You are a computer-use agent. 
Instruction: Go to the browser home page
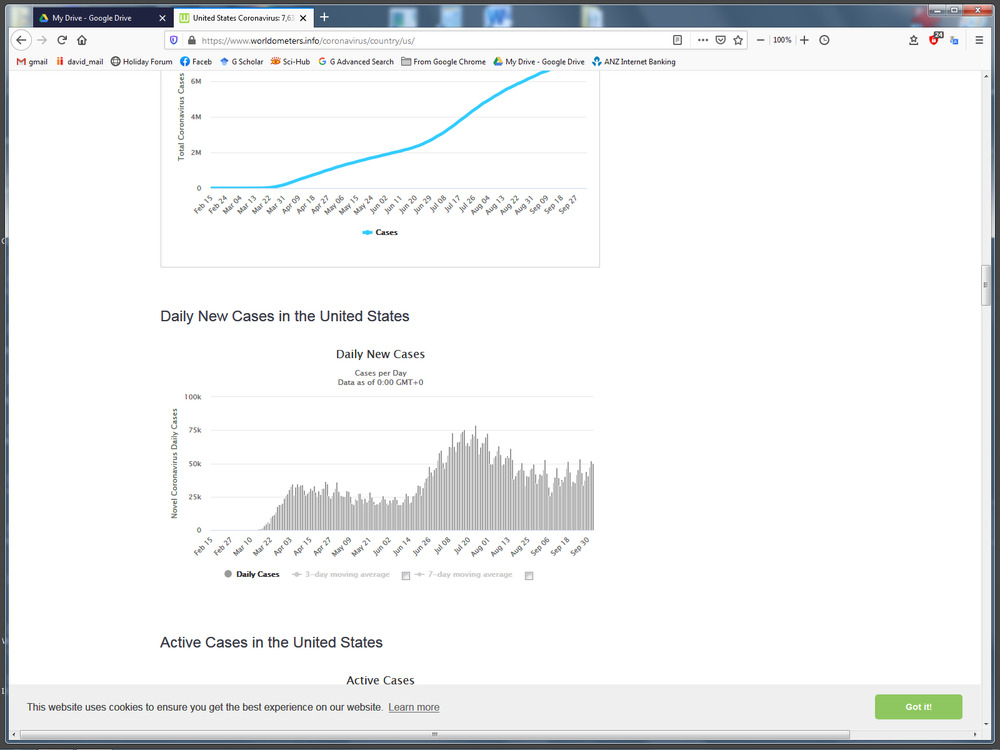[82, 40]
